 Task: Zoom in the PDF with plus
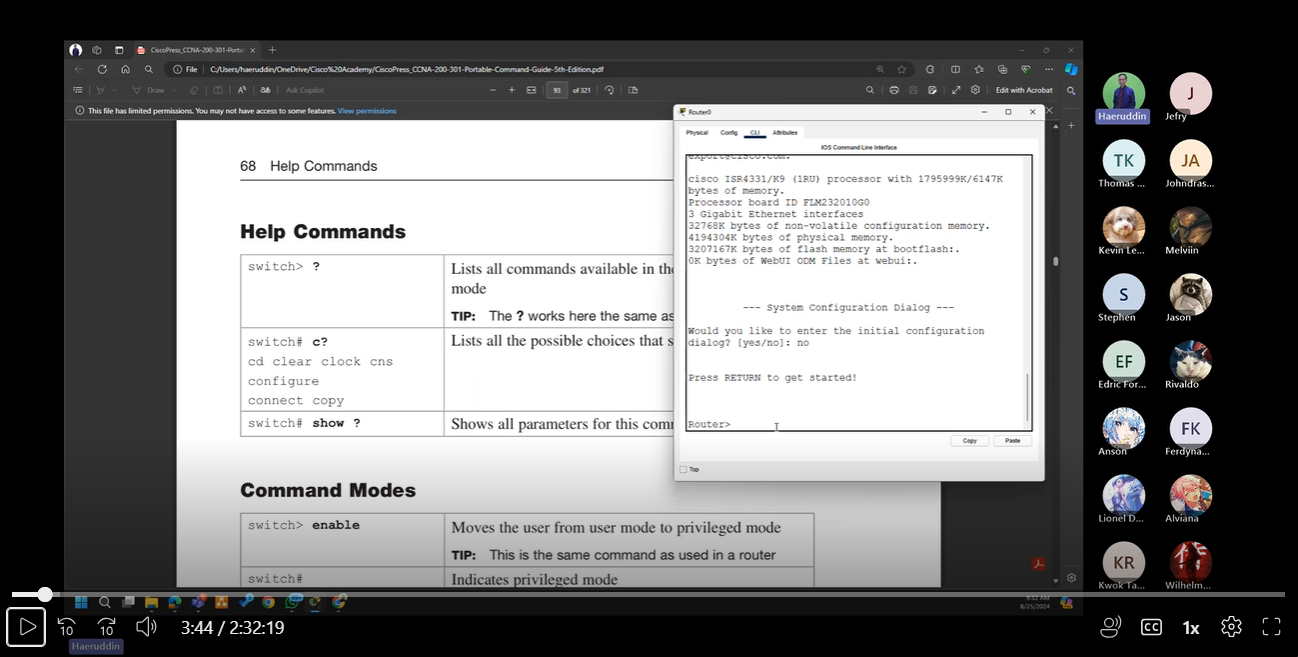[512, 90]
